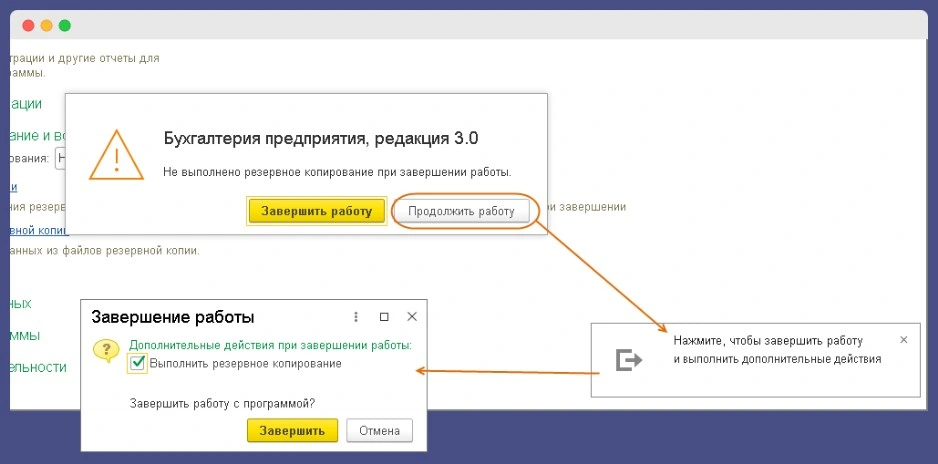Viewport: 938px width, 464px height.
Task: Dismiss the notification popup with its X
Action: click(904, 340)
